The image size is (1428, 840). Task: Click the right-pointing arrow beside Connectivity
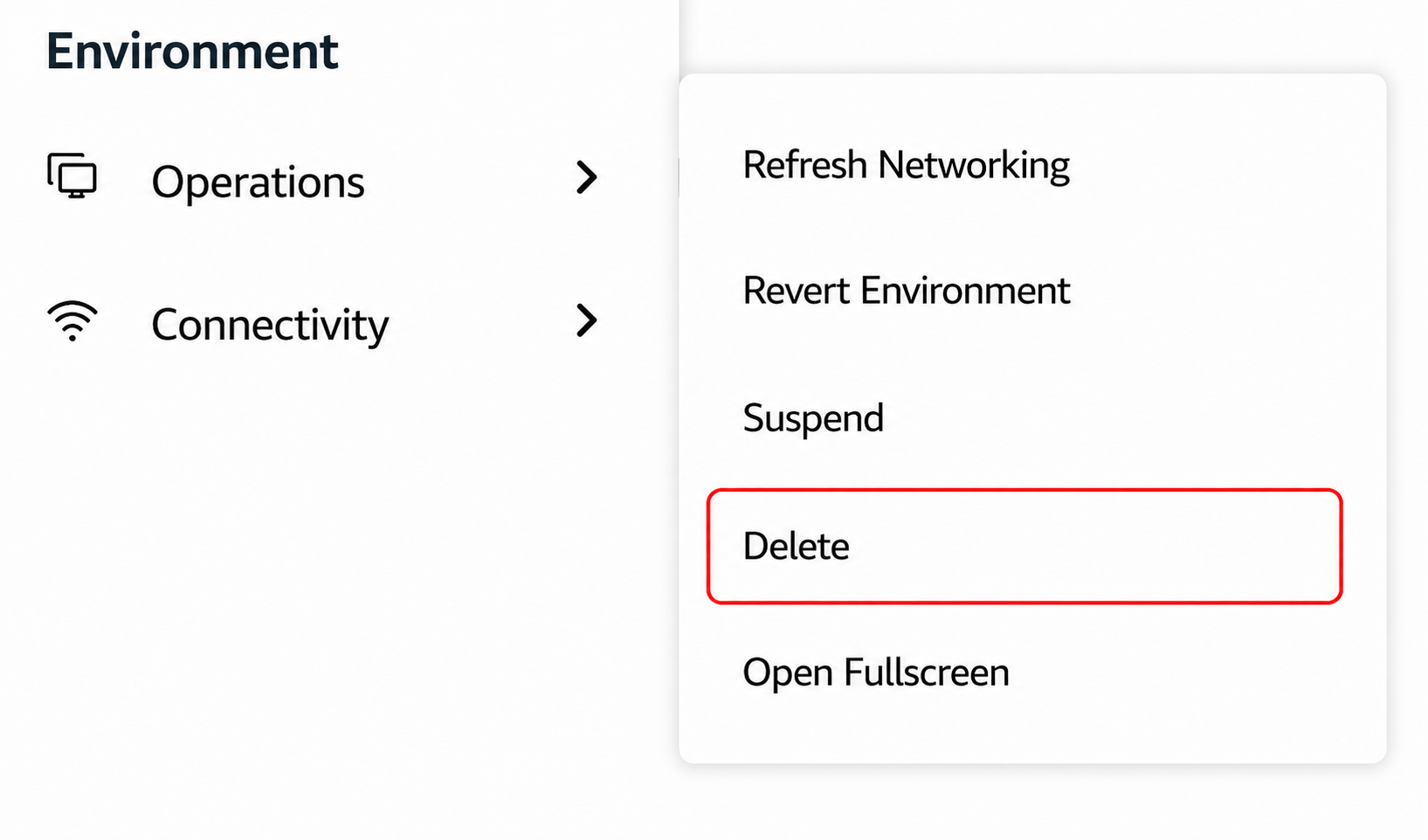coord(587,320)
